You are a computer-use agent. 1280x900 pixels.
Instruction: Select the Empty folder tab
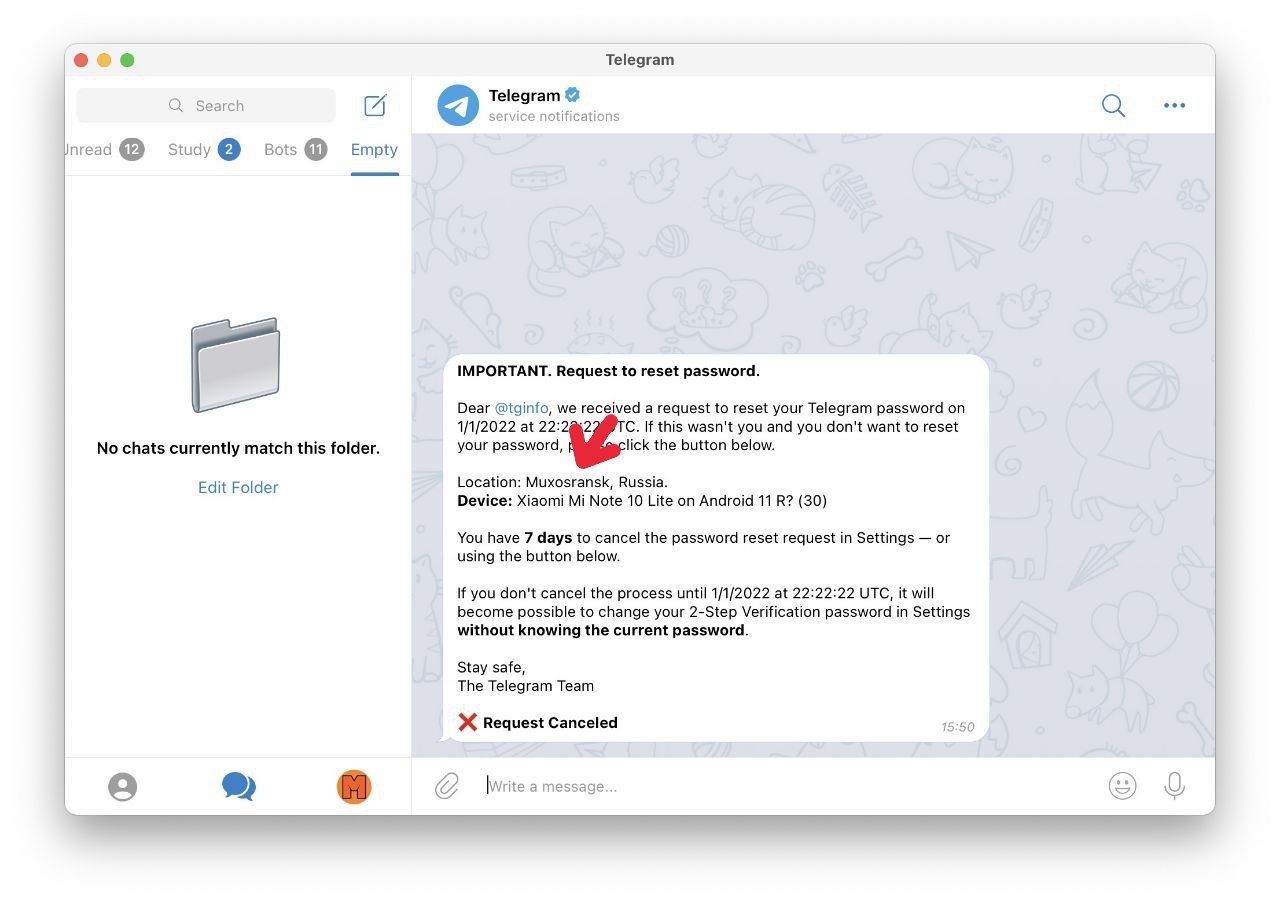pos(374,149)
